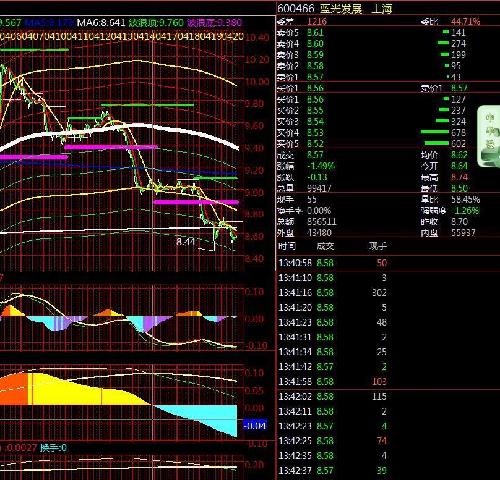Click the 时间 column header in tick list
The height and width of the screenshot is (480, 500).
click(287, 246)
